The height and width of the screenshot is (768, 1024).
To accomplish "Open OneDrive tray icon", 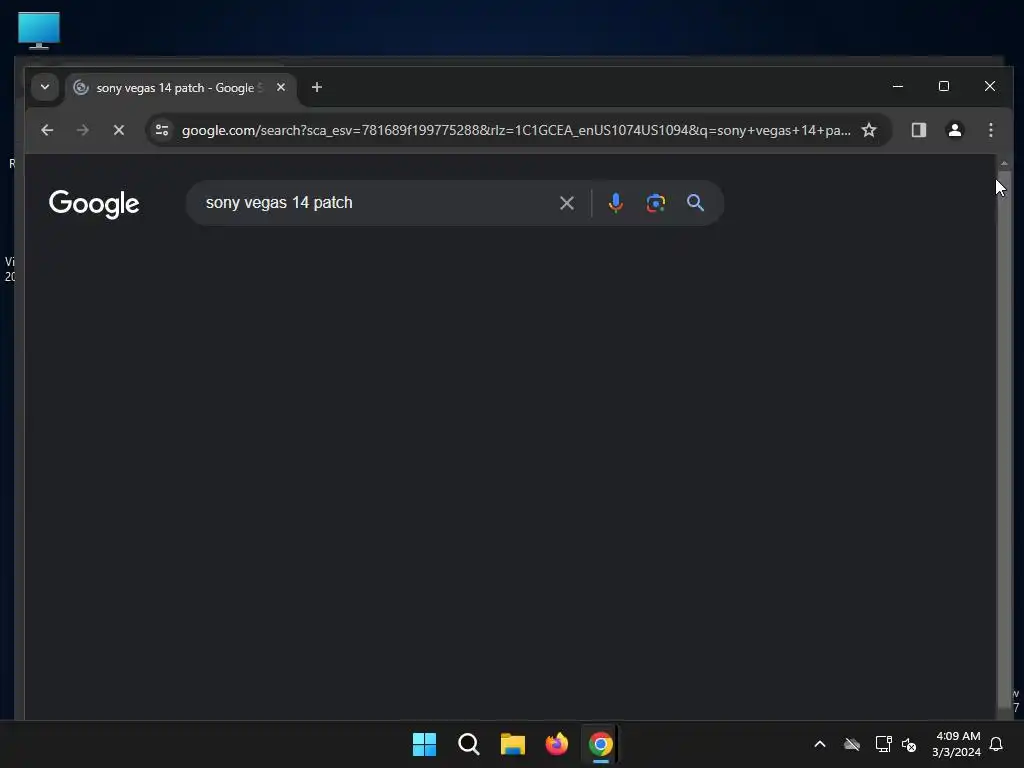I will tap(852, 744).
